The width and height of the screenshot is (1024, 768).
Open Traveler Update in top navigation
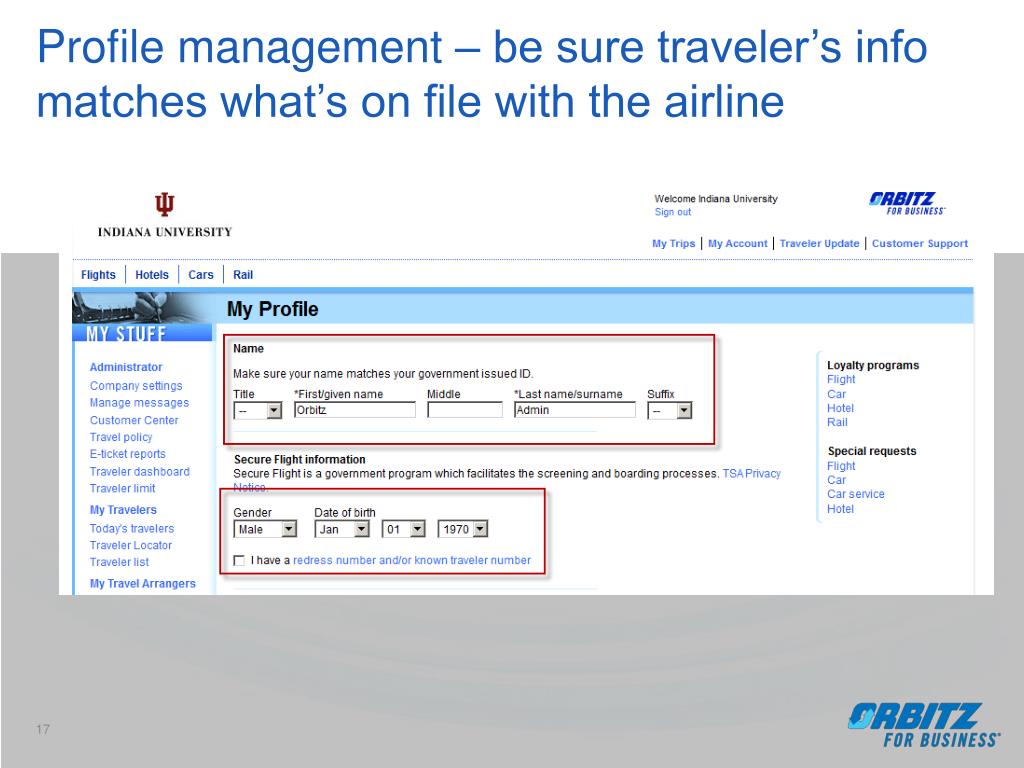click(x=819, y=244)
